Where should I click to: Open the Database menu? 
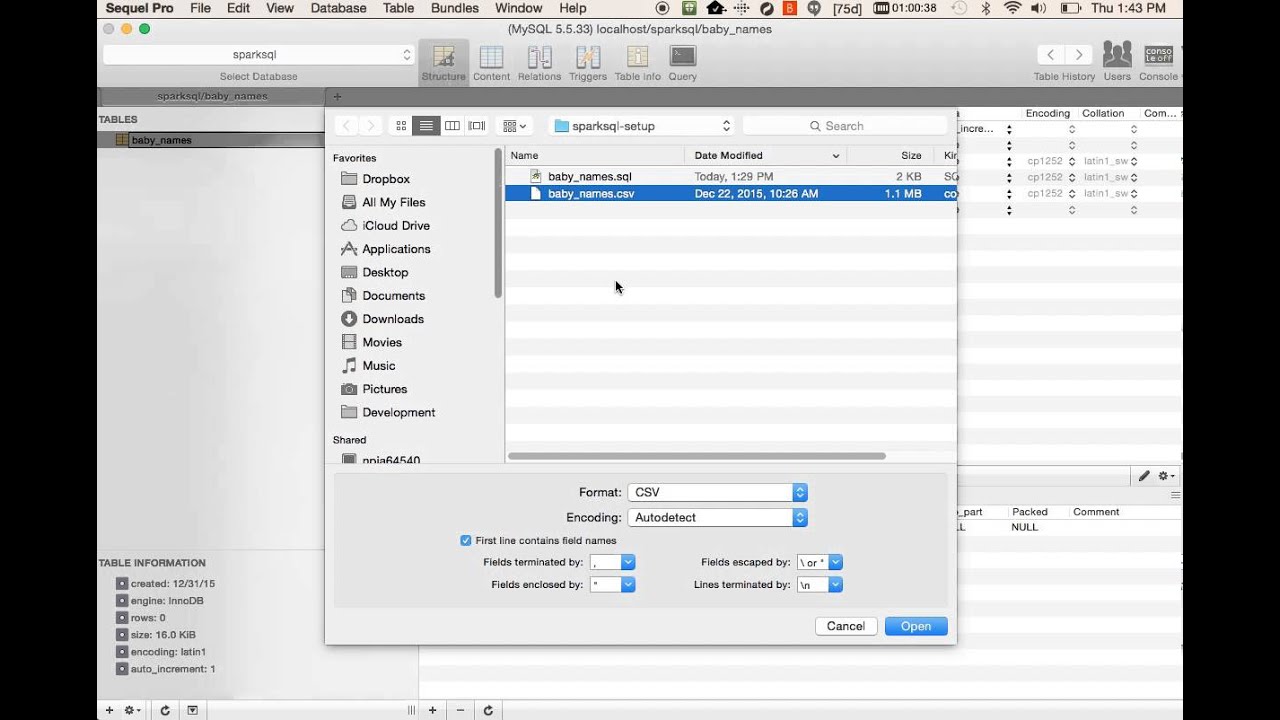pos(338,8)
